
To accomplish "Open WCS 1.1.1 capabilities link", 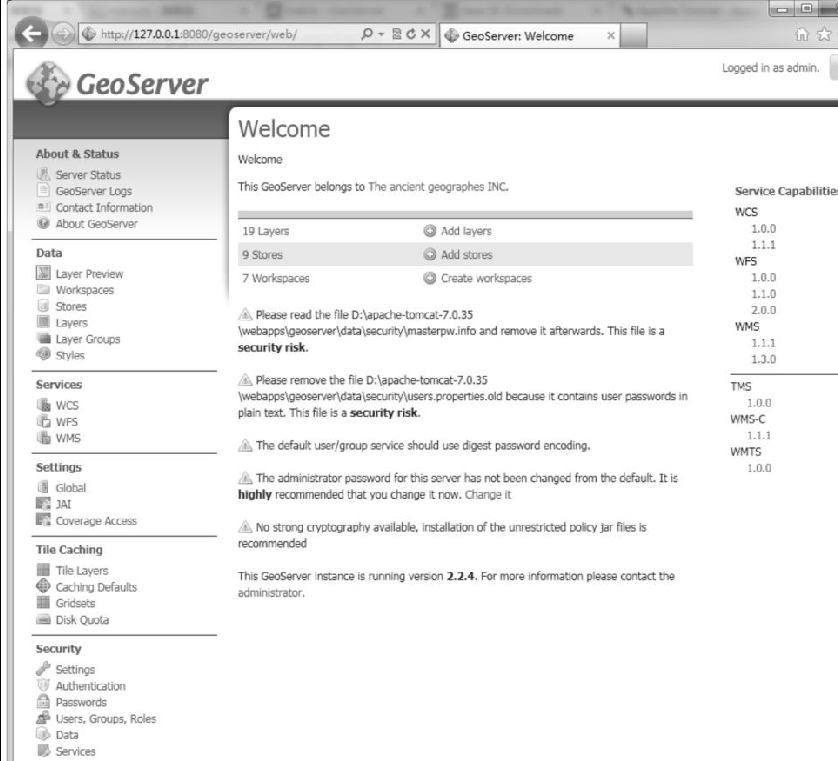I will pyautogui.click(x=763, y=245).
